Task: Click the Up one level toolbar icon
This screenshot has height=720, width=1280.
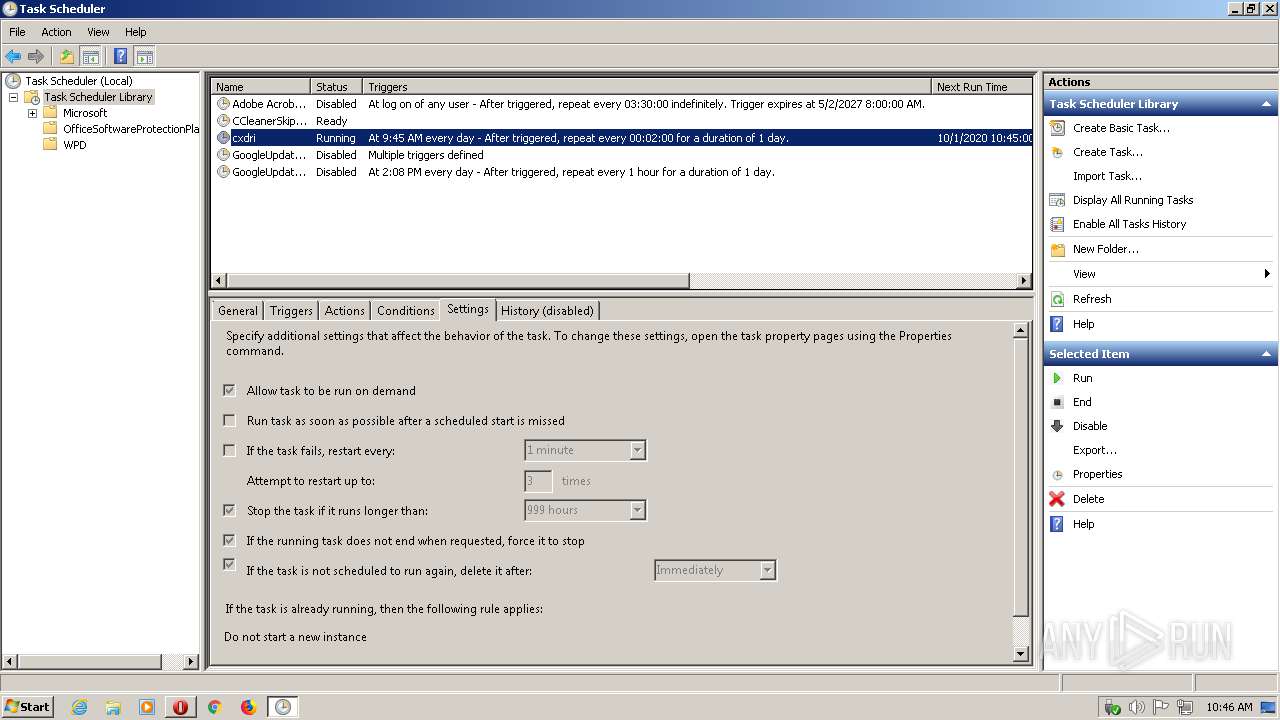Action: tap(67, 56)
